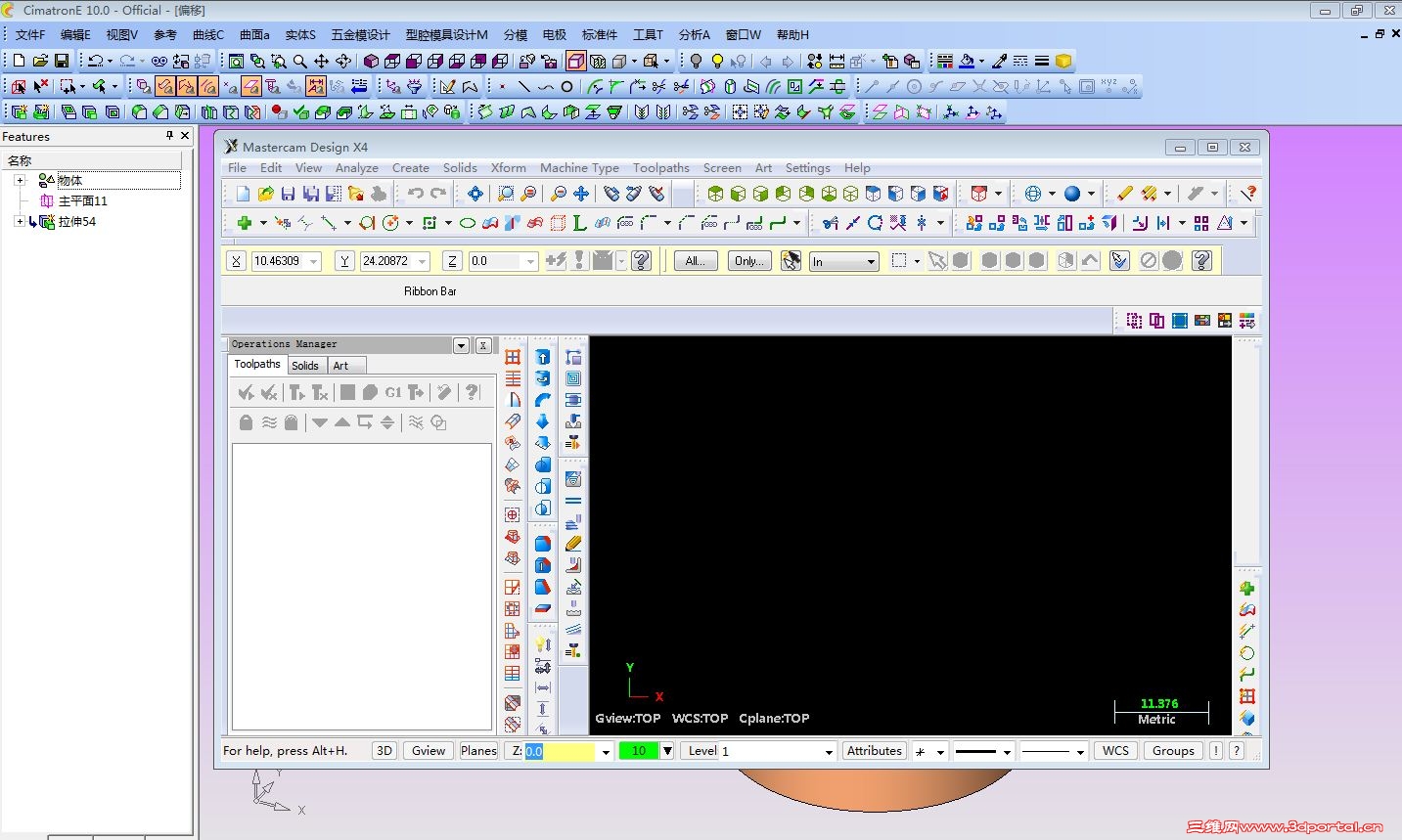
Task: Click the All... selection button
Action: pos(696,261)
